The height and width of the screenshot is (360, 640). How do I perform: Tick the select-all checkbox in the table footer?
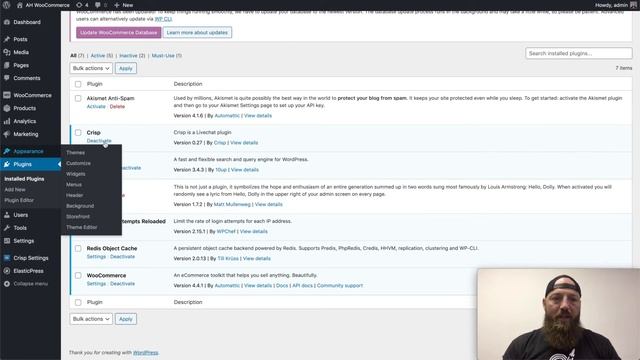tap(78, 302)
